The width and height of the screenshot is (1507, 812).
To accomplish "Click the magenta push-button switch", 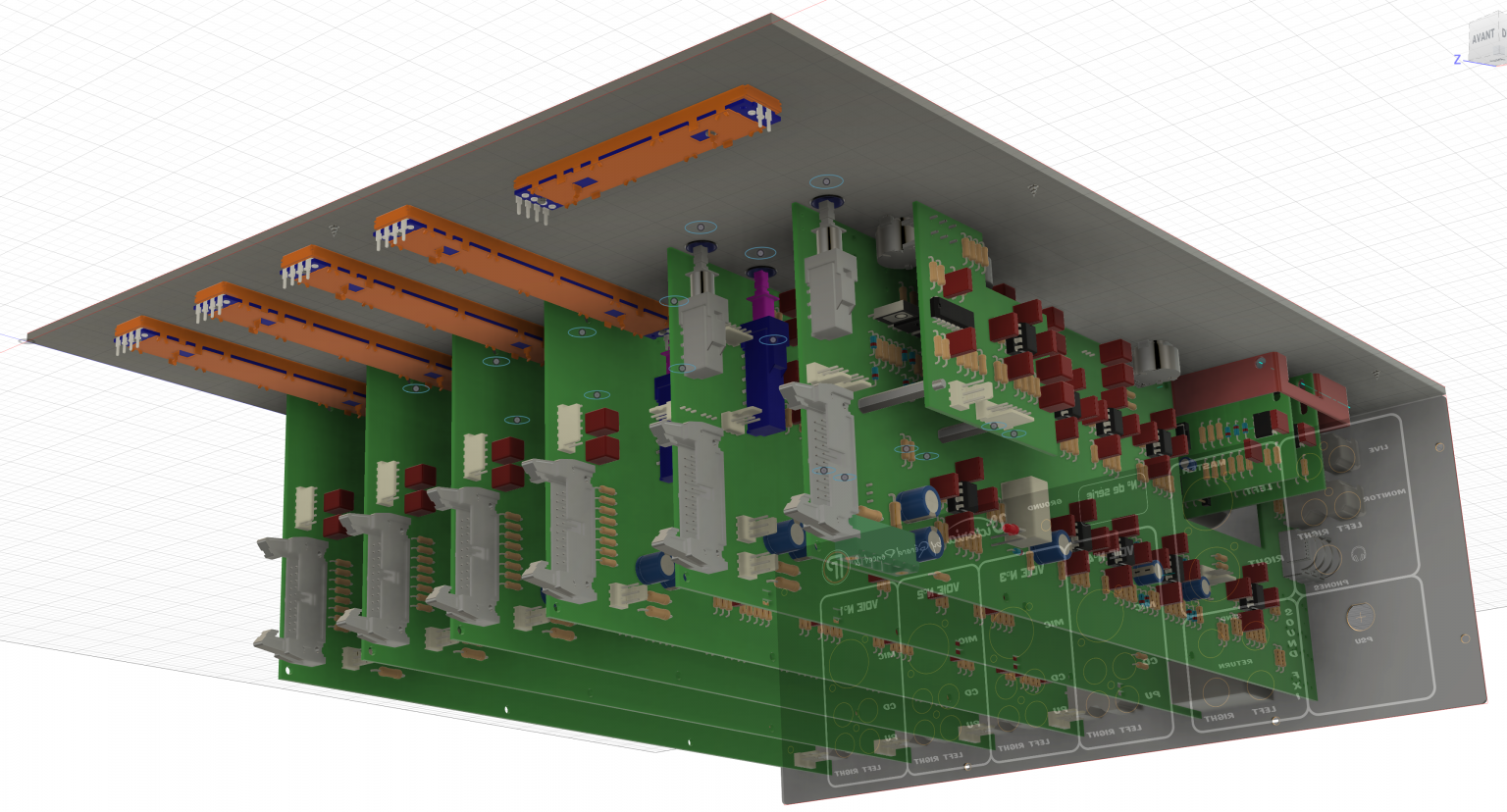I will tap(759, 295).
